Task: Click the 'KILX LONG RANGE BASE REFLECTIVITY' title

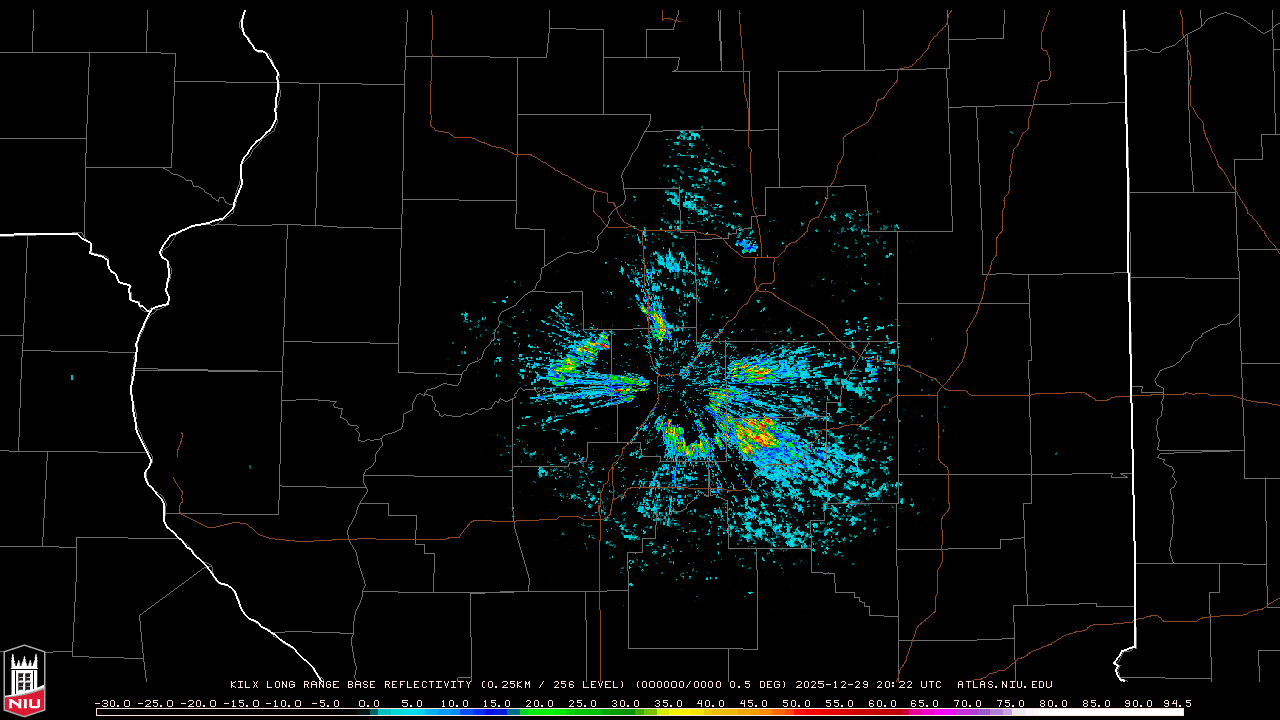Action: 351,685
